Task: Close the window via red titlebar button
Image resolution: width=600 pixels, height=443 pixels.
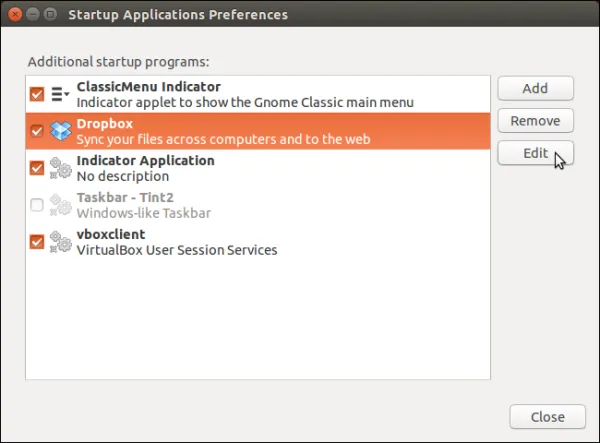Action: click(x=15, y=15)
